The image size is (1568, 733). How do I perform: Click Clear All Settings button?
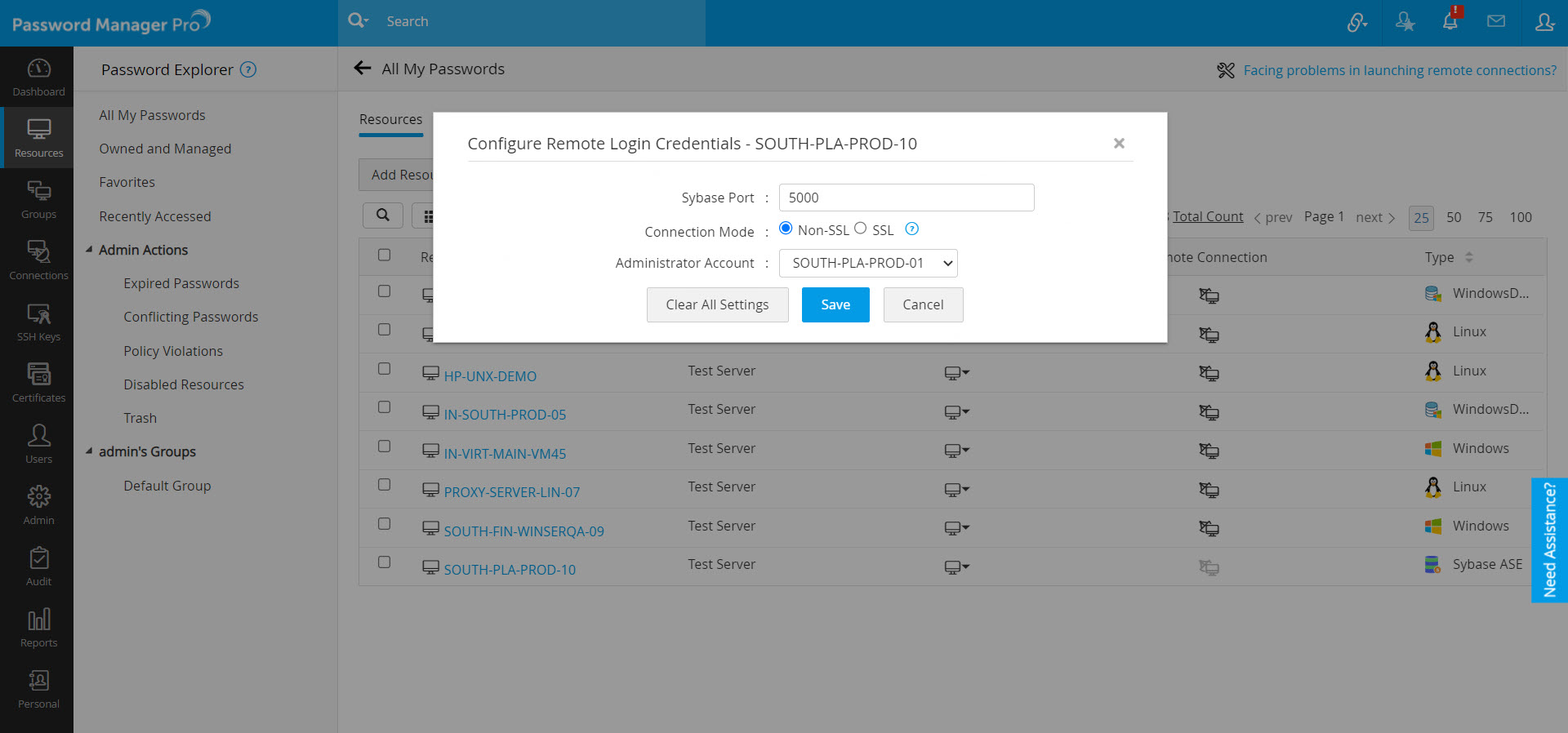click(x=717, y=304)
